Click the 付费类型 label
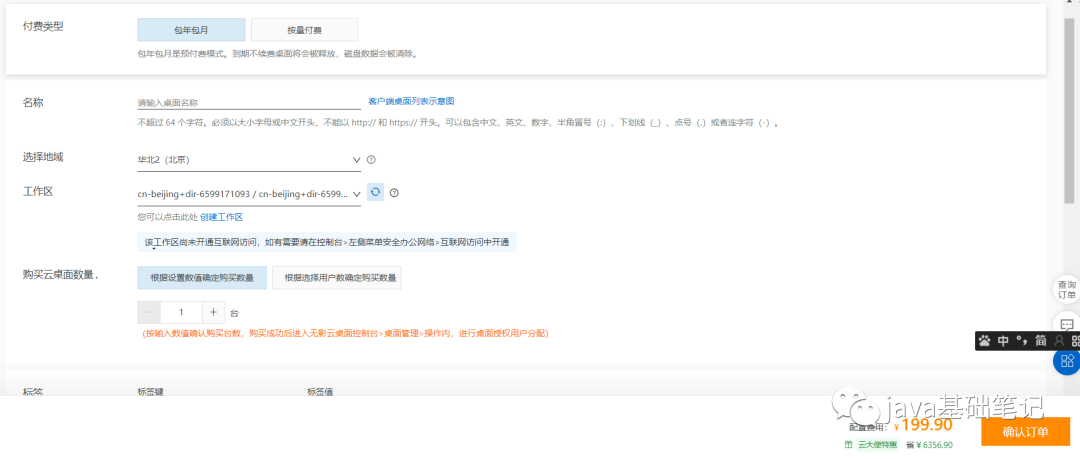 43,28
